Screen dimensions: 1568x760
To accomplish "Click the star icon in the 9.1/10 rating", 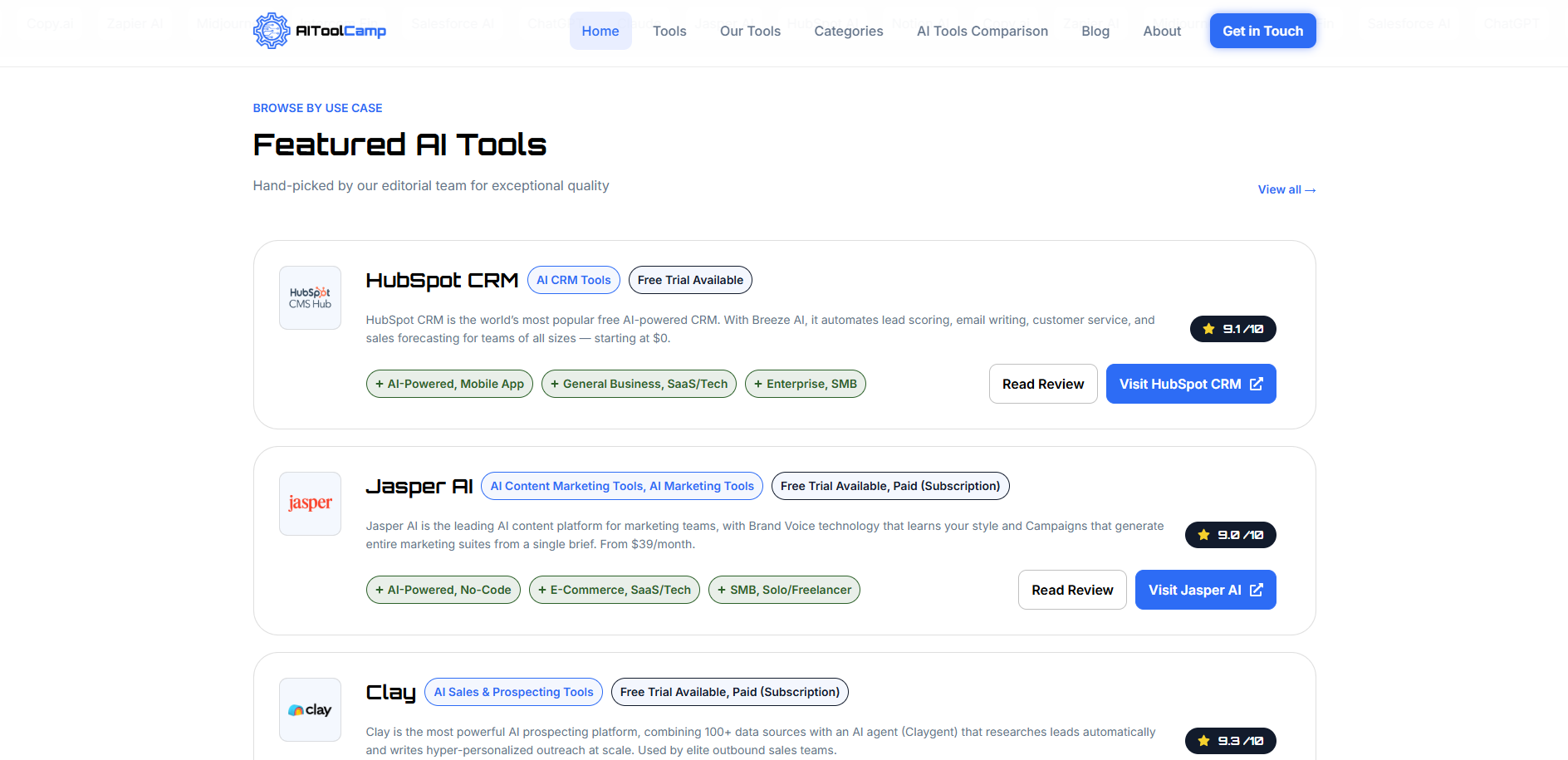I will (x=1209, y=329).
